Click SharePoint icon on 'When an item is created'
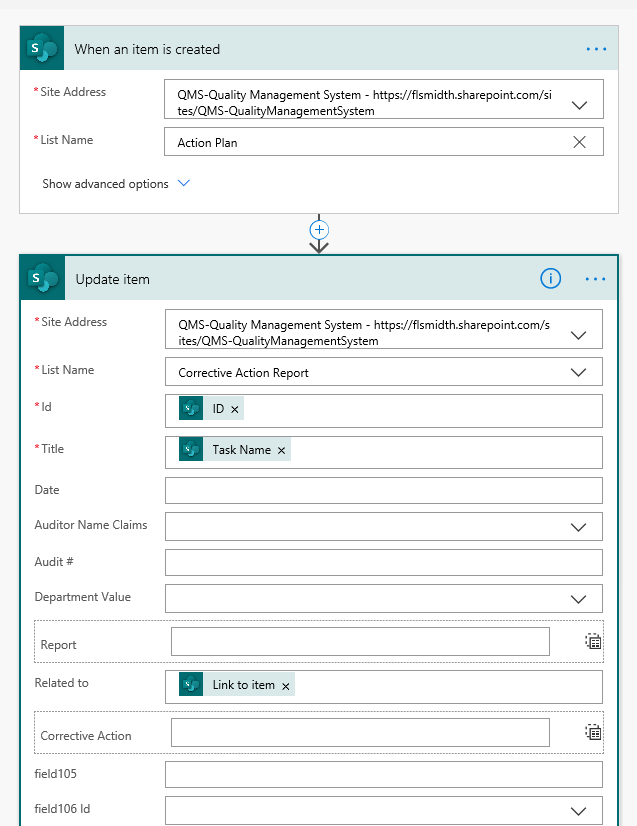 point(42,48)
